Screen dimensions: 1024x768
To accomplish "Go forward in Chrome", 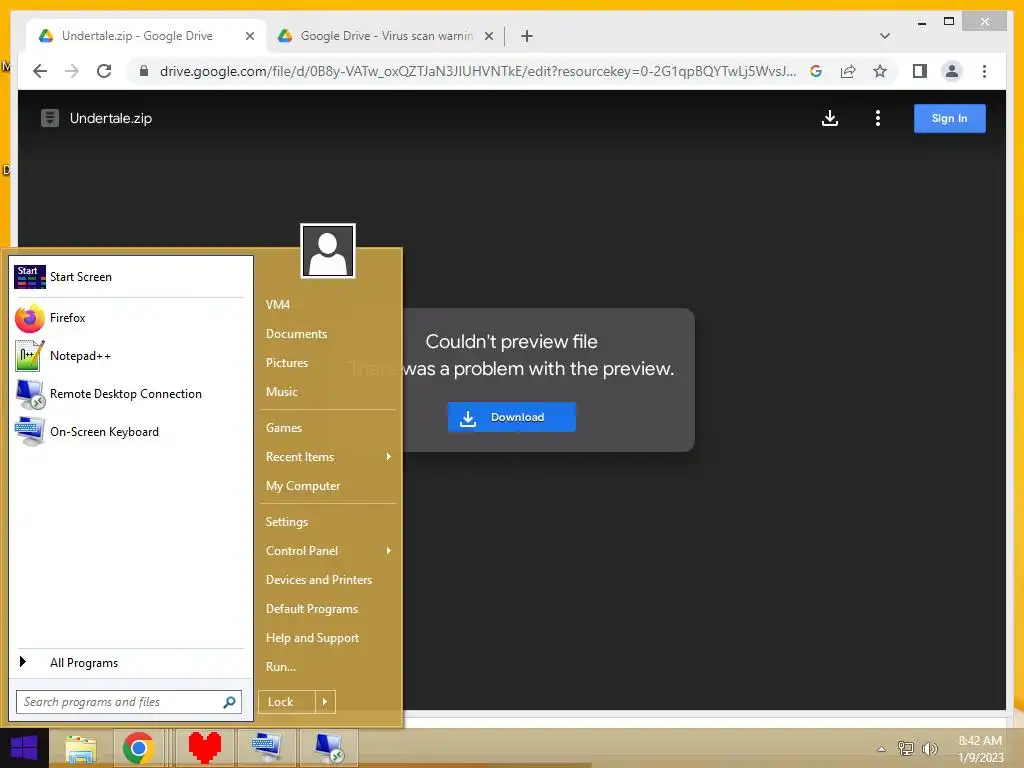I will (72, 71).
